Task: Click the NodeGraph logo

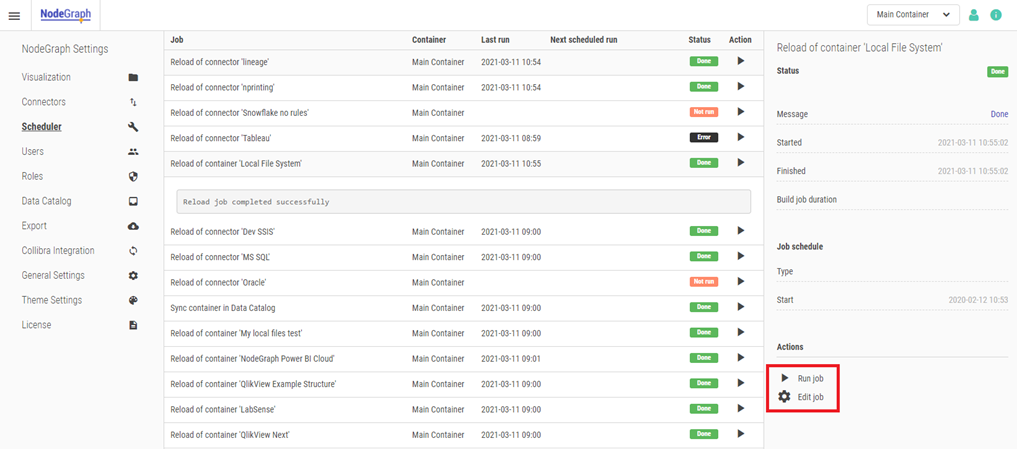Action: tap(64, 15)
